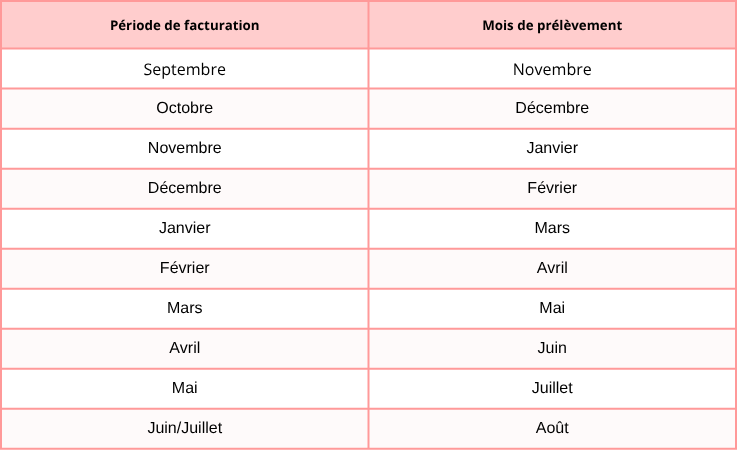Select Avril in the prélèvement column
The height and width of the screenshot is (450, 737).
click(x=552, y=268)
